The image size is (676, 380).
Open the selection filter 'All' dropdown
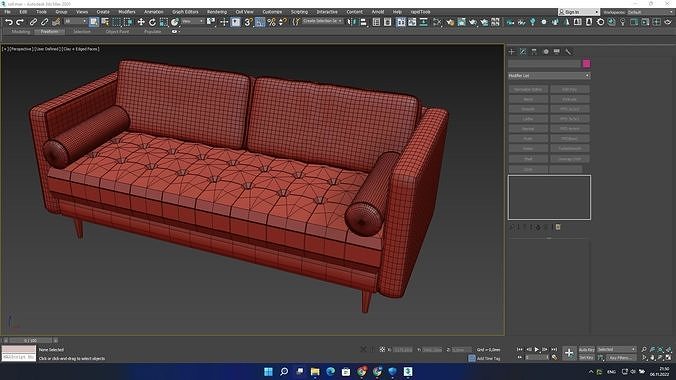[75, 21]
